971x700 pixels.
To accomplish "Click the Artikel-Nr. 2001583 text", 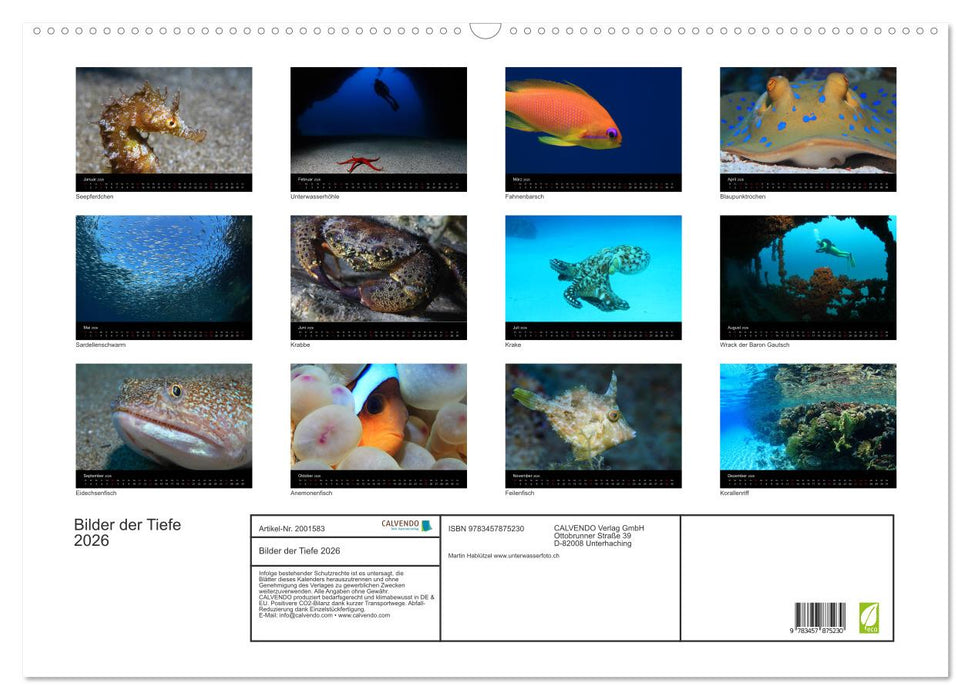I will tap(295, 529).
